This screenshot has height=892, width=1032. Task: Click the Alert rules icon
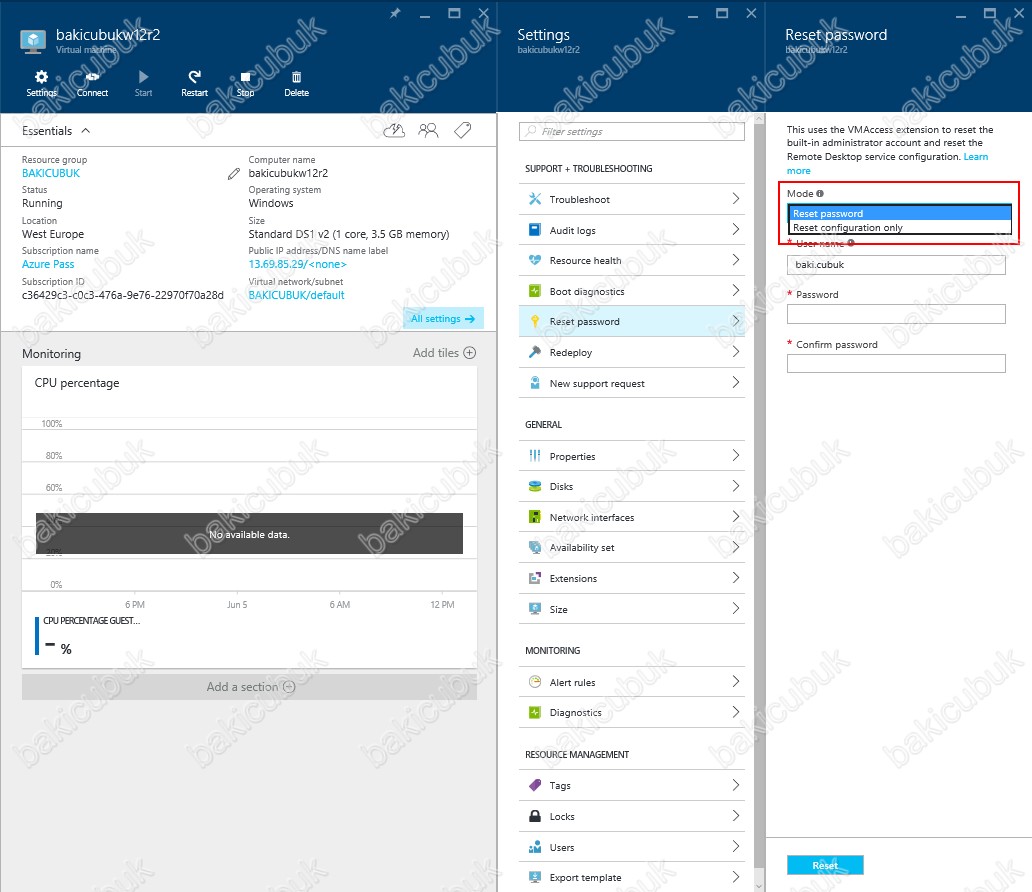535,682
